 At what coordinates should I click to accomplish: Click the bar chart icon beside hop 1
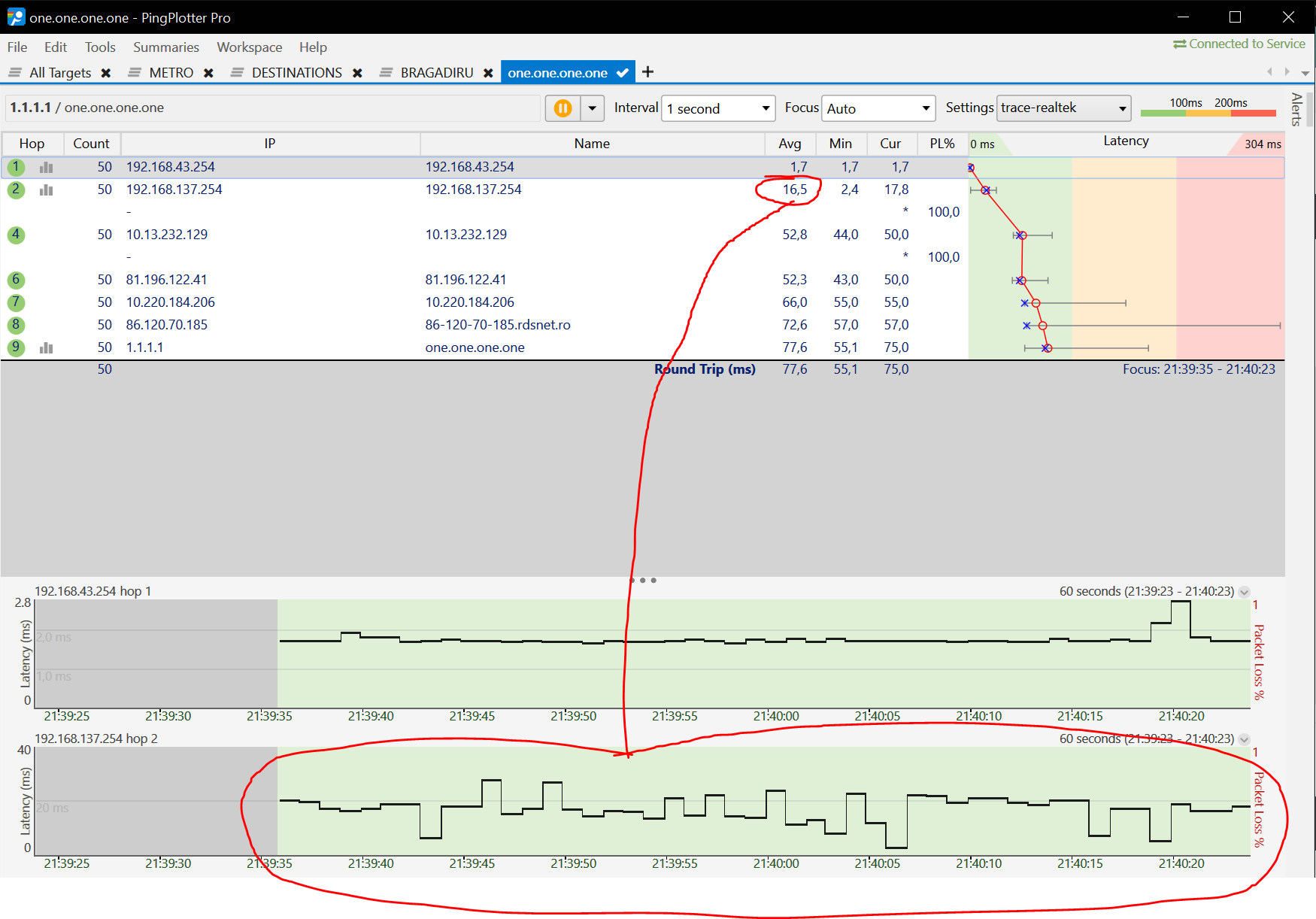tap(46, 167)
